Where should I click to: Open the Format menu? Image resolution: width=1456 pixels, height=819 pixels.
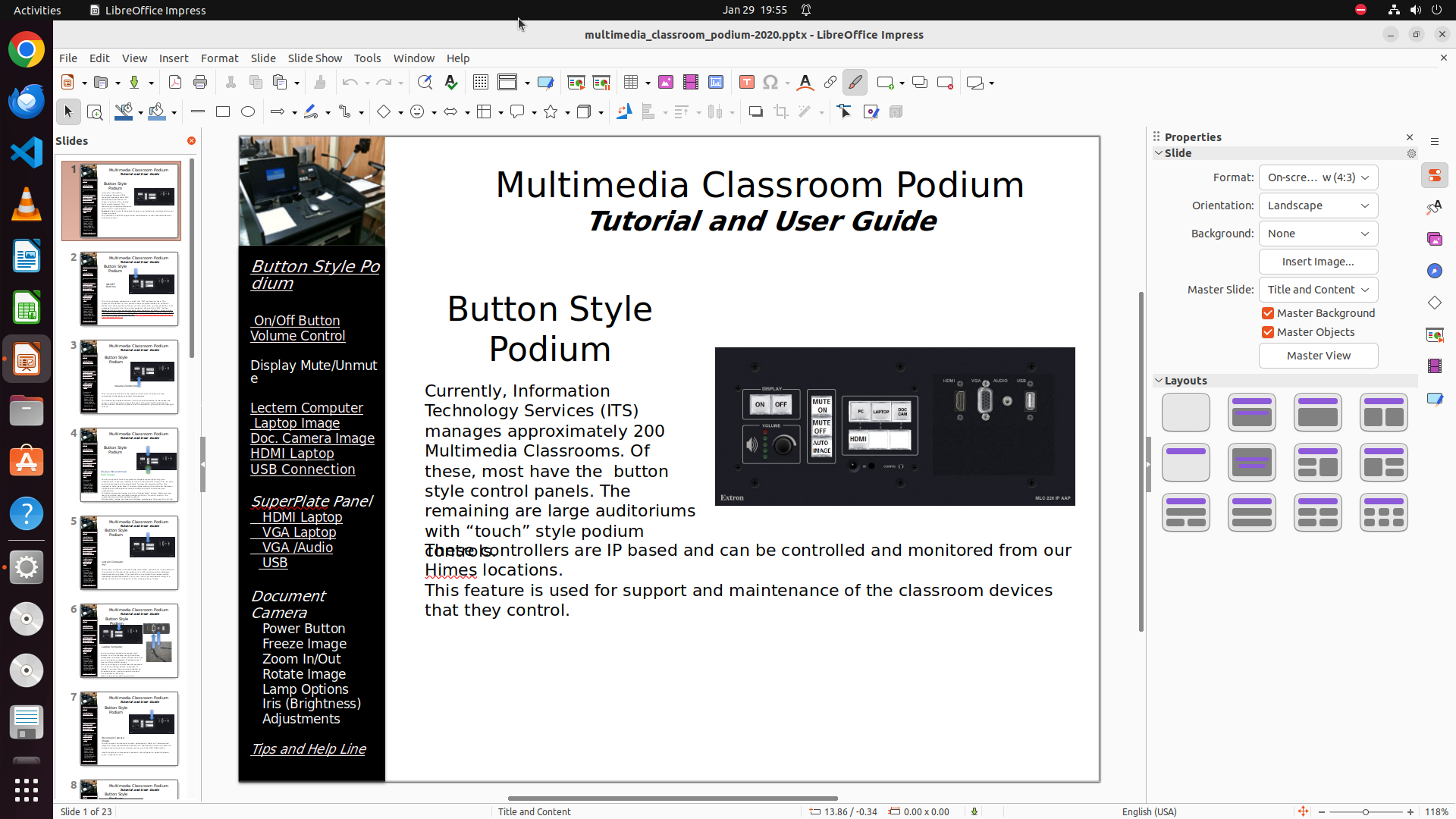tap(219, 58)
